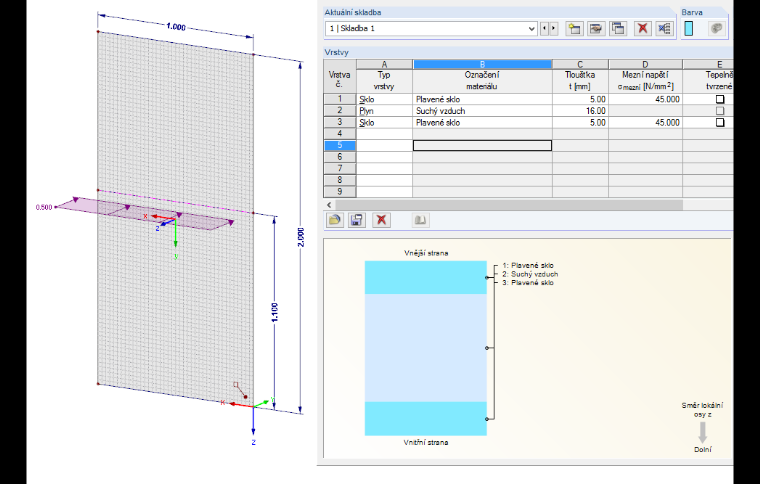The width and height of the screenshot is (760, 484).
Task: Delete layers with red X below table
Action: click(381, 220)
